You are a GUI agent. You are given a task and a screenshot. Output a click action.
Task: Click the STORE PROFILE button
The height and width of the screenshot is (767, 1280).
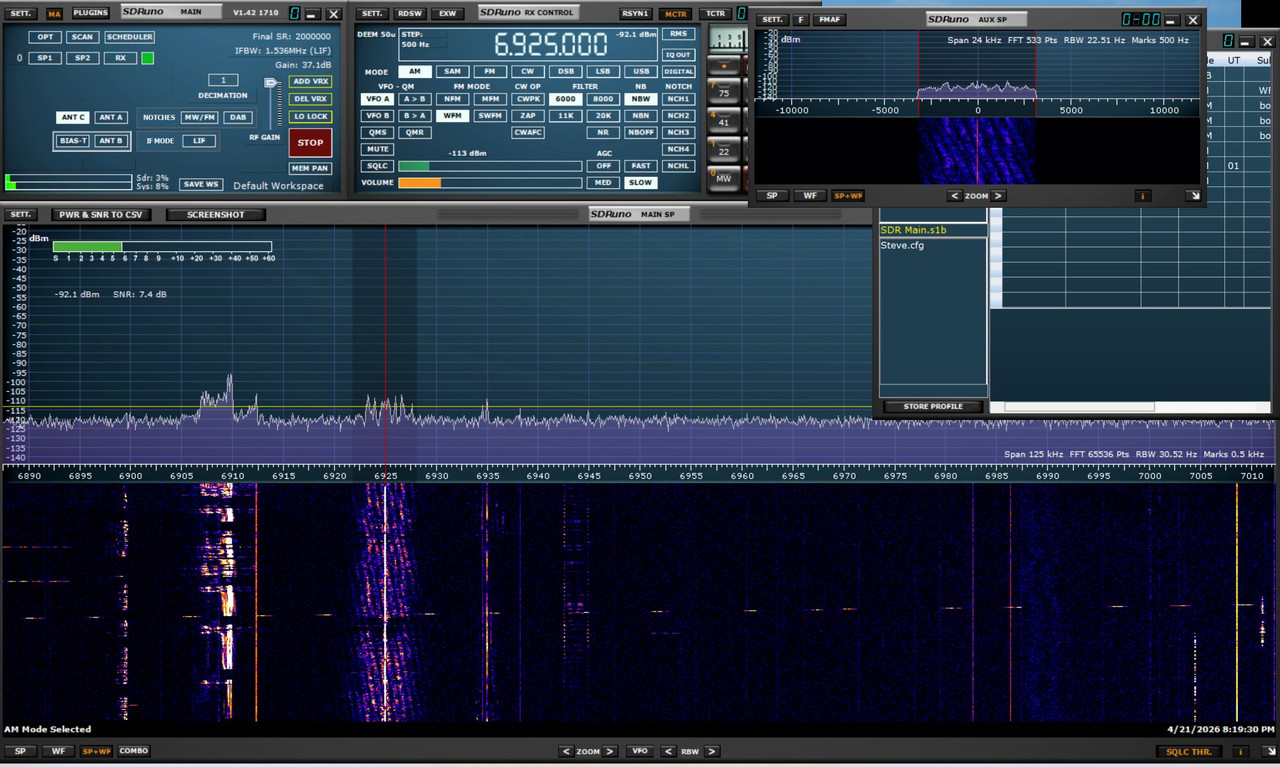(x=933, y=407)
